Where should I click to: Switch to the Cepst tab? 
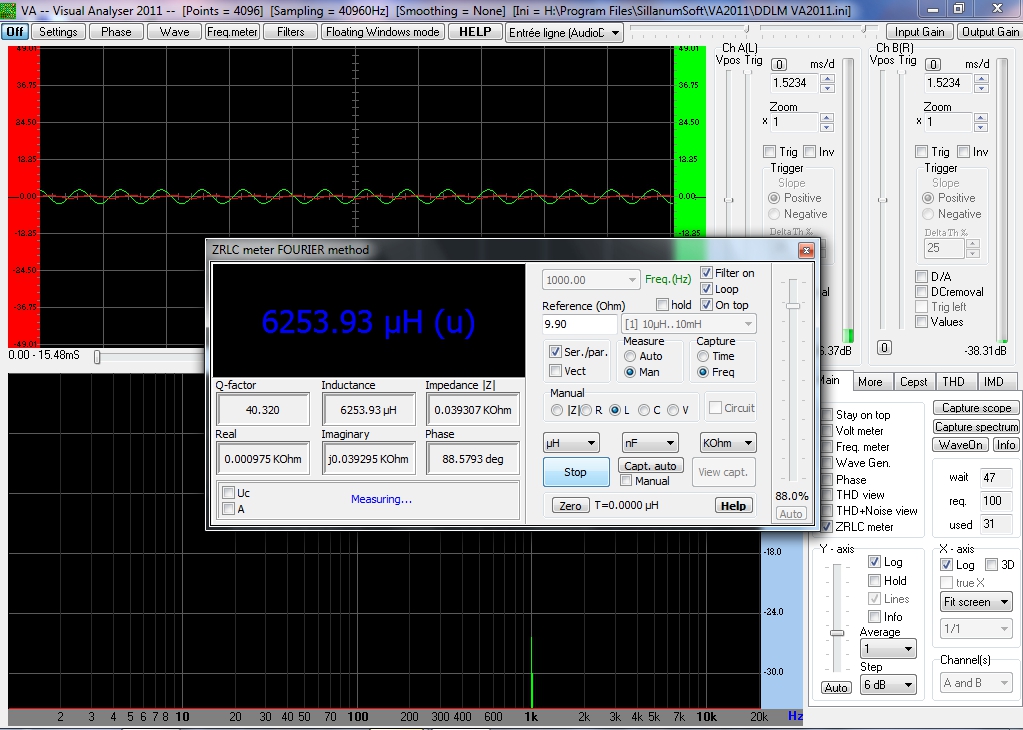(913, 382)
